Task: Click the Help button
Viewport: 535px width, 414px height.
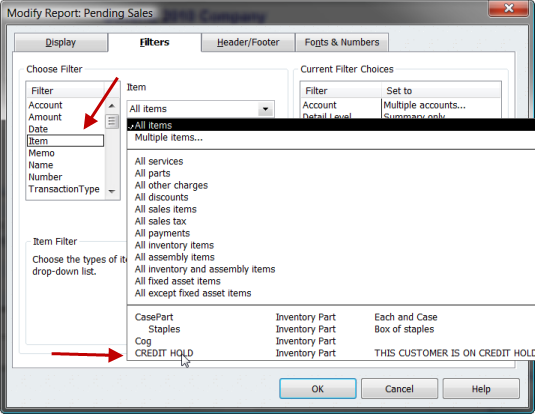Action: pos(481,389)
